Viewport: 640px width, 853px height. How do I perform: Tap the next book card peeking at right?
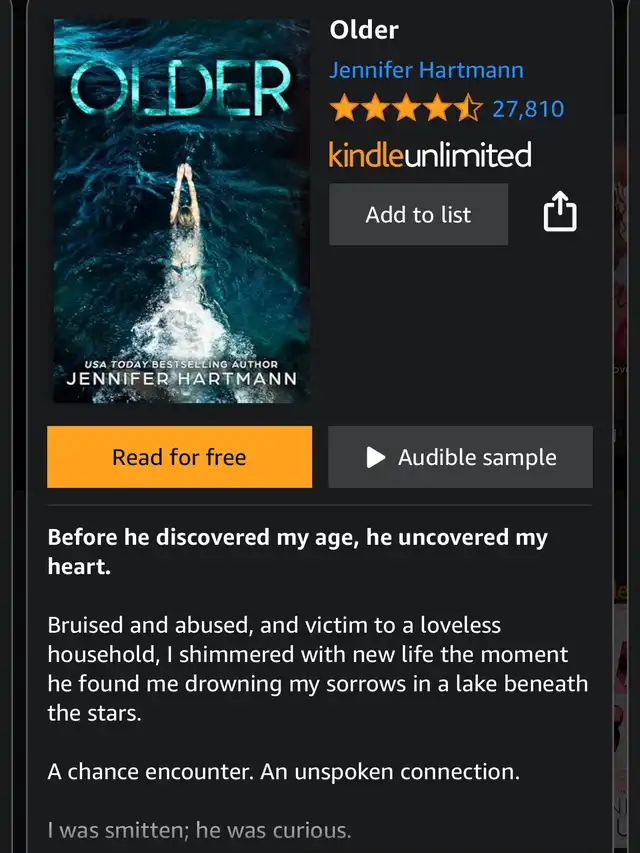point(626,426)
